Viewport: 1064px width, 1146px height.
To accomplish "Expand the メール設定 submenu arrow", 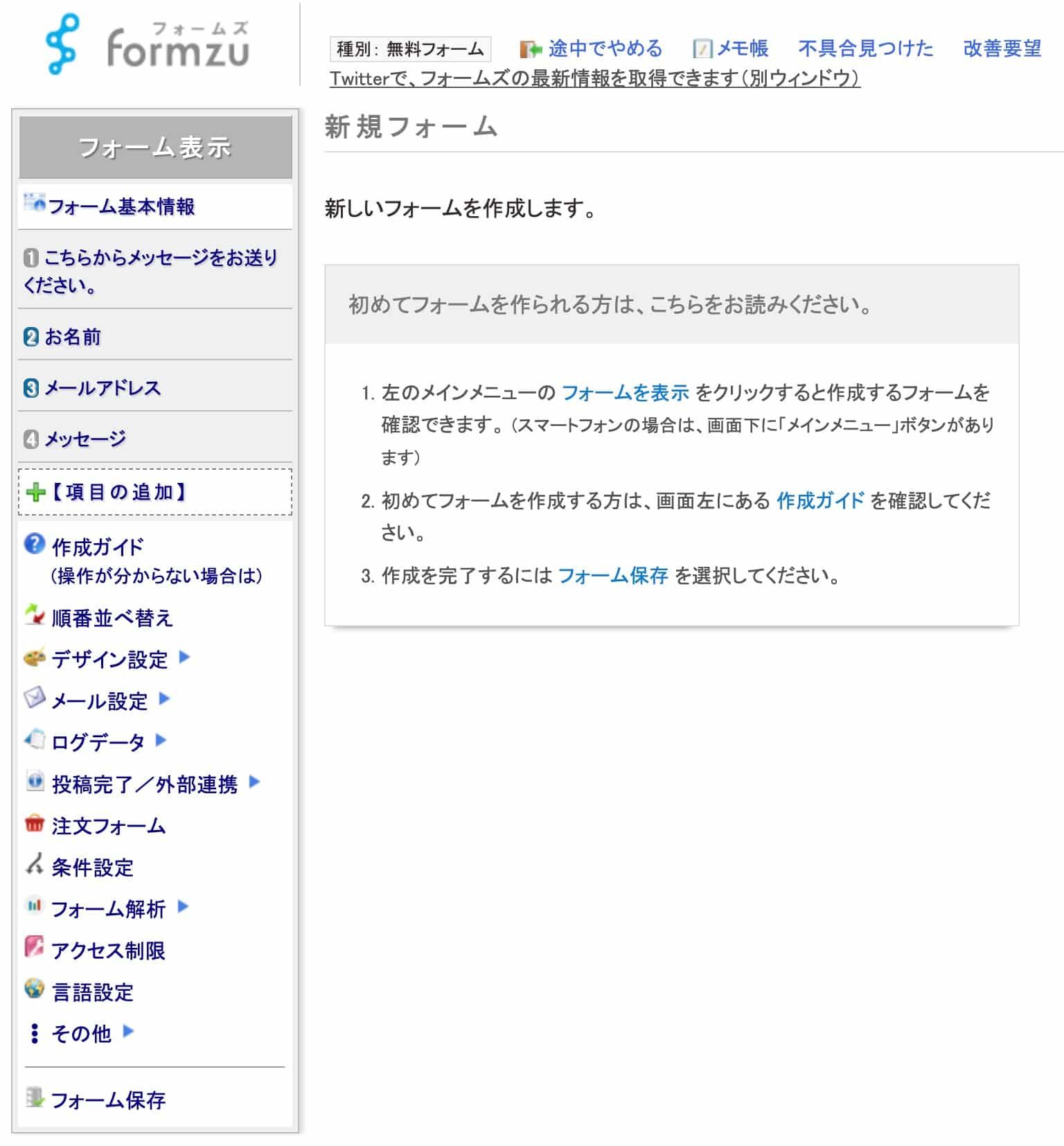I will 164,698.
